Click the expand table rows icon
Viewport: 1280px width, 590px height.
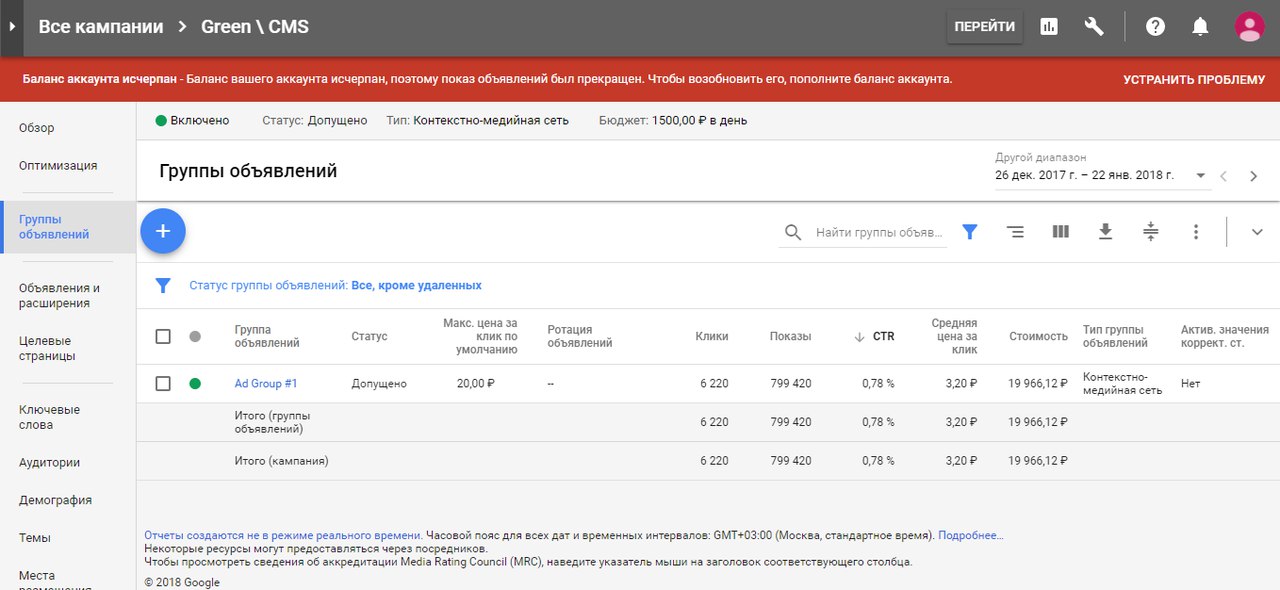[x=1151, y=232]
